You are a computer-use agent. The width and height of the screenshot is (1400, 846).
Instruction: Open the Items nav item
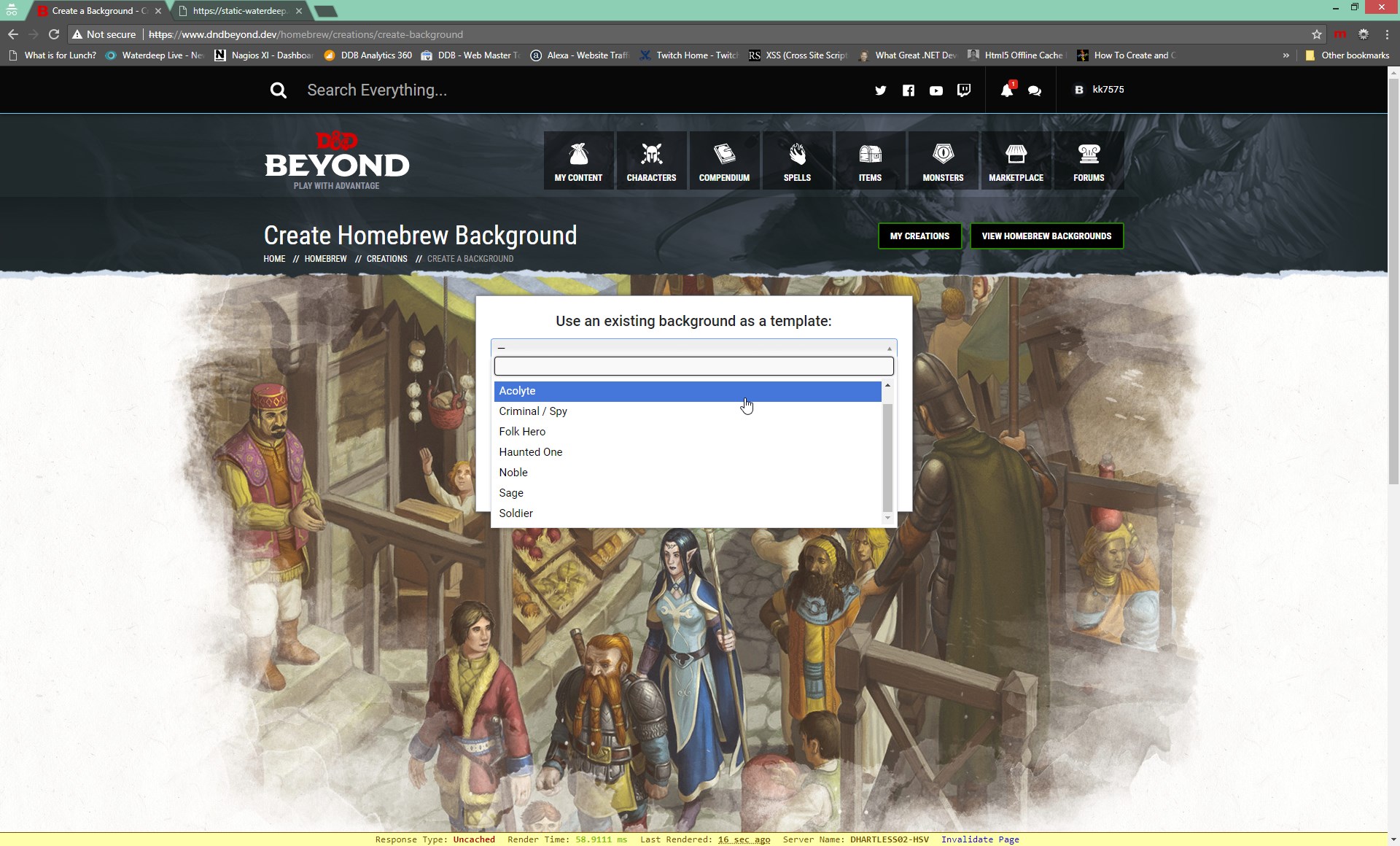(x=870, y=160)
